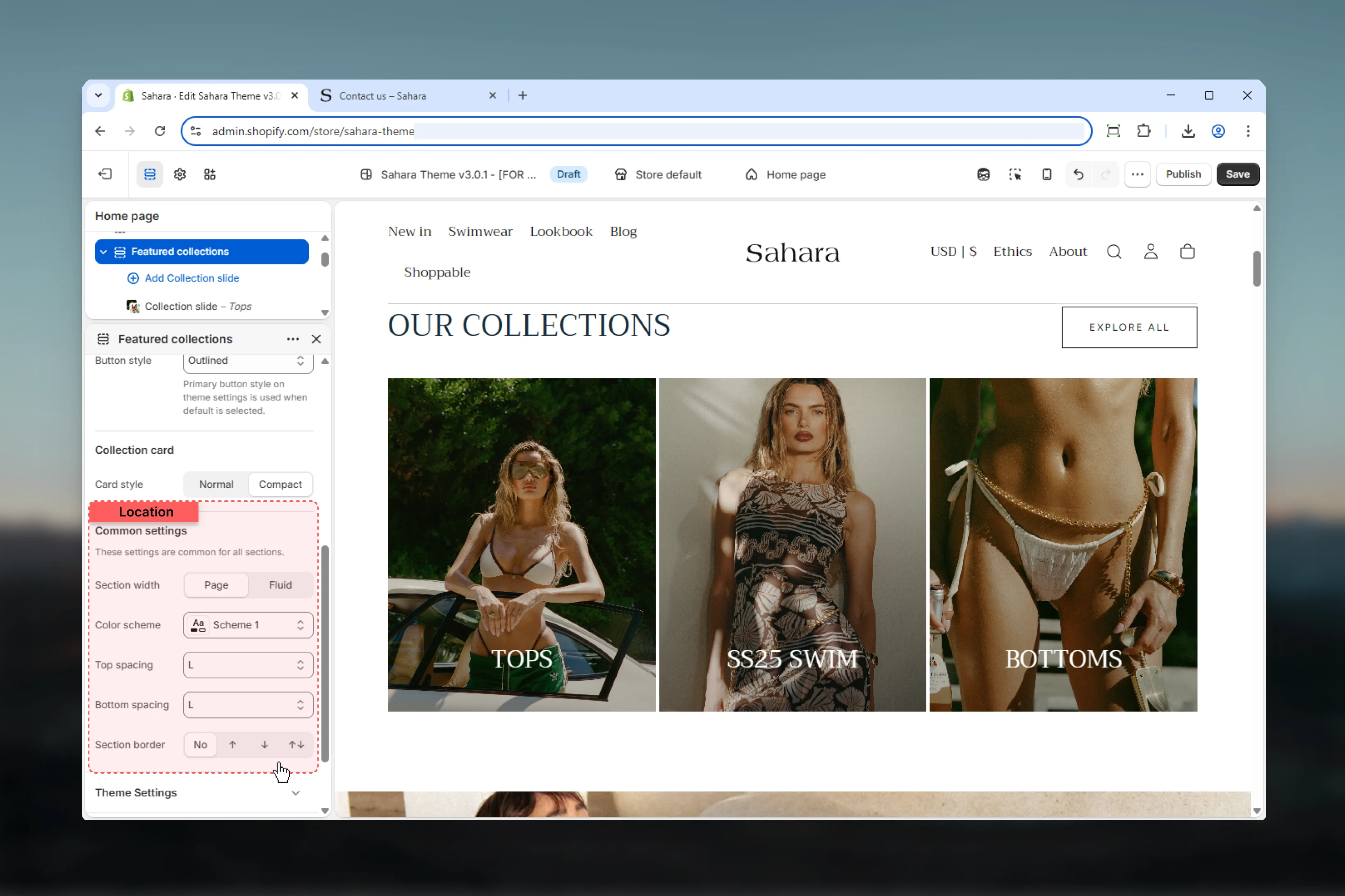Screen dimensions: 1345x896
Task: Open the Top spacing dropdown
Action: 248,664
